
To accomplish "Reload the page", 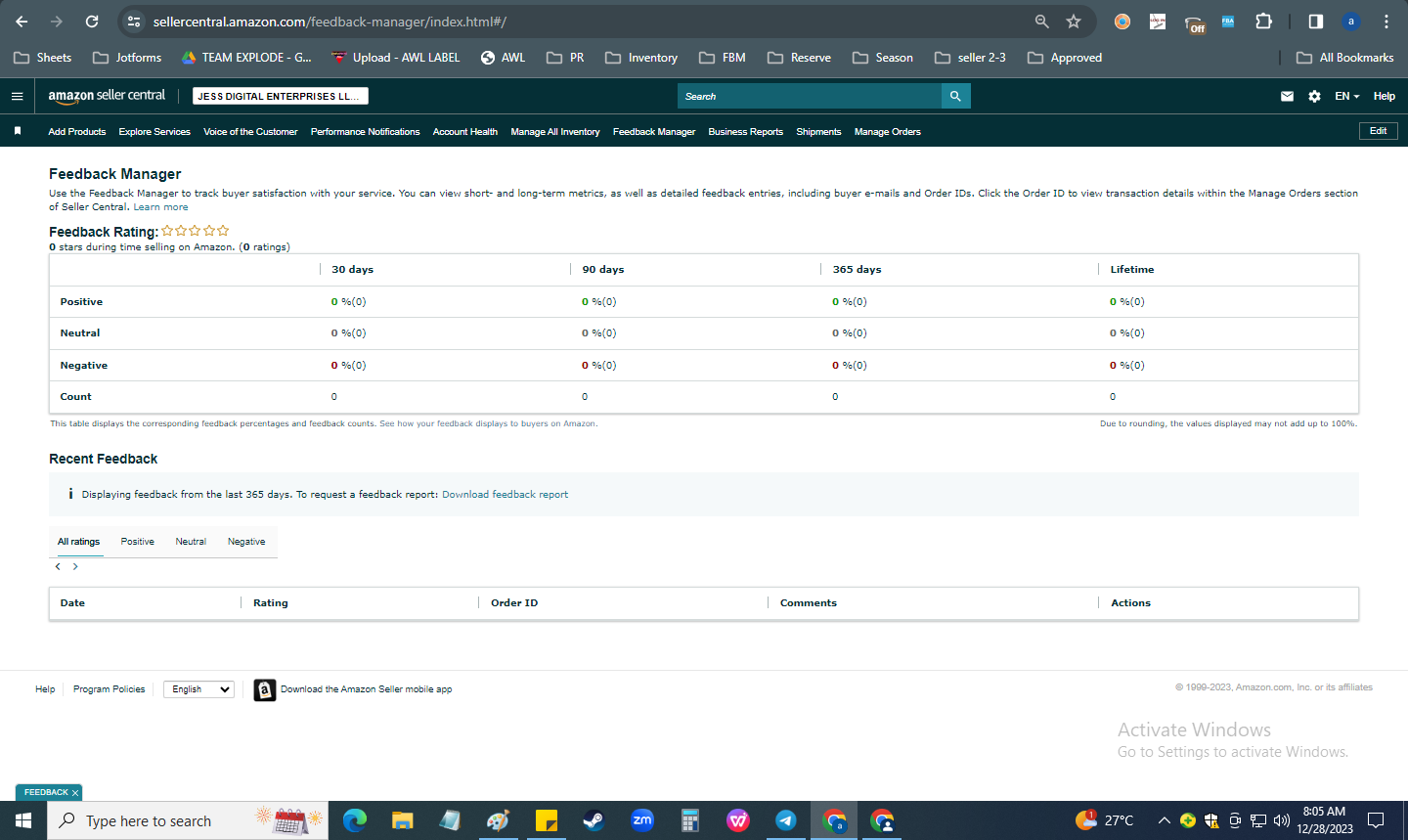I will point(92,22).
